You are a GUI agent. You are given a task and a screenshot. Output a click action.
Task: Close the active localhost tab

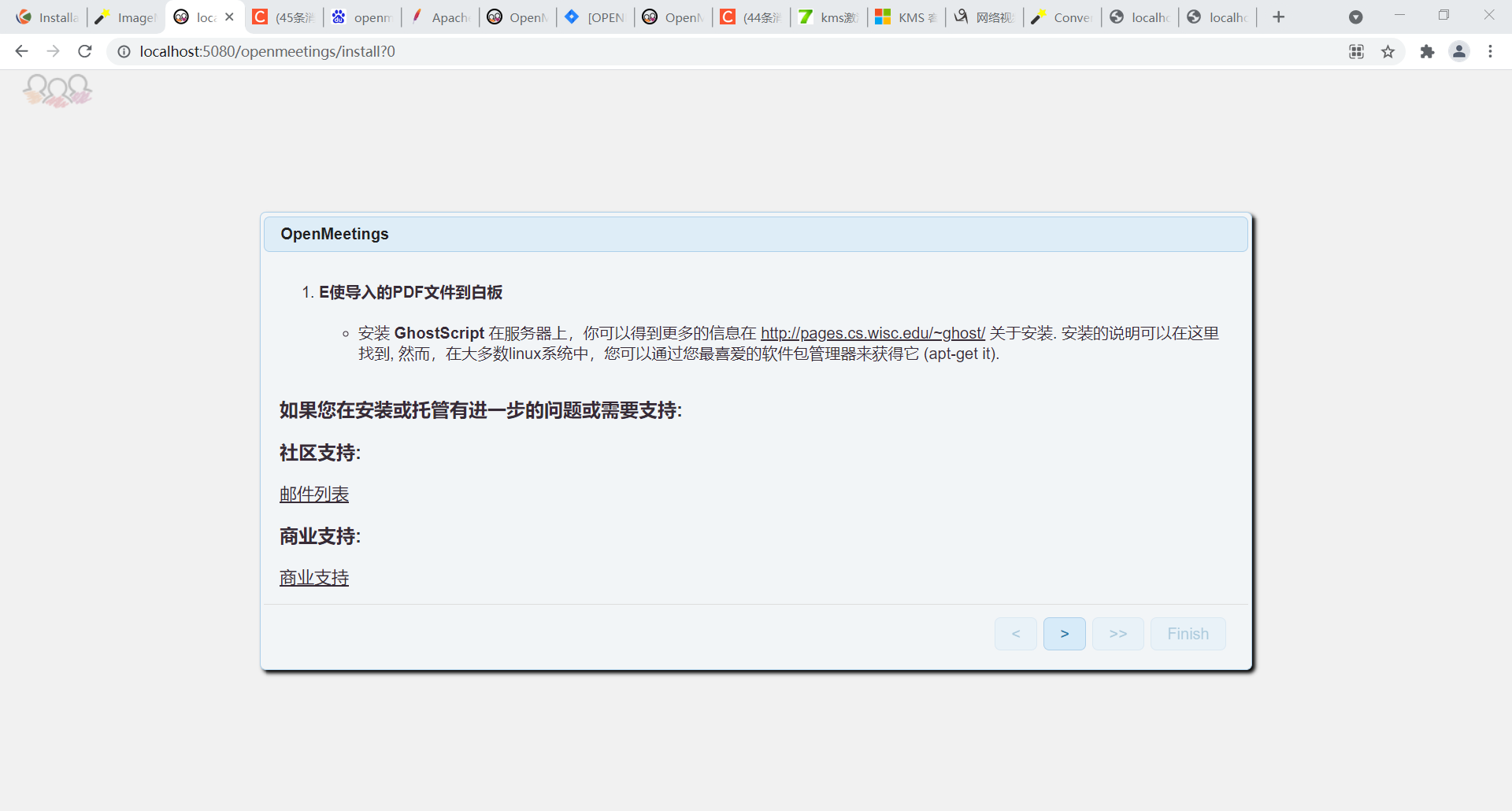[x=229, y=17]
